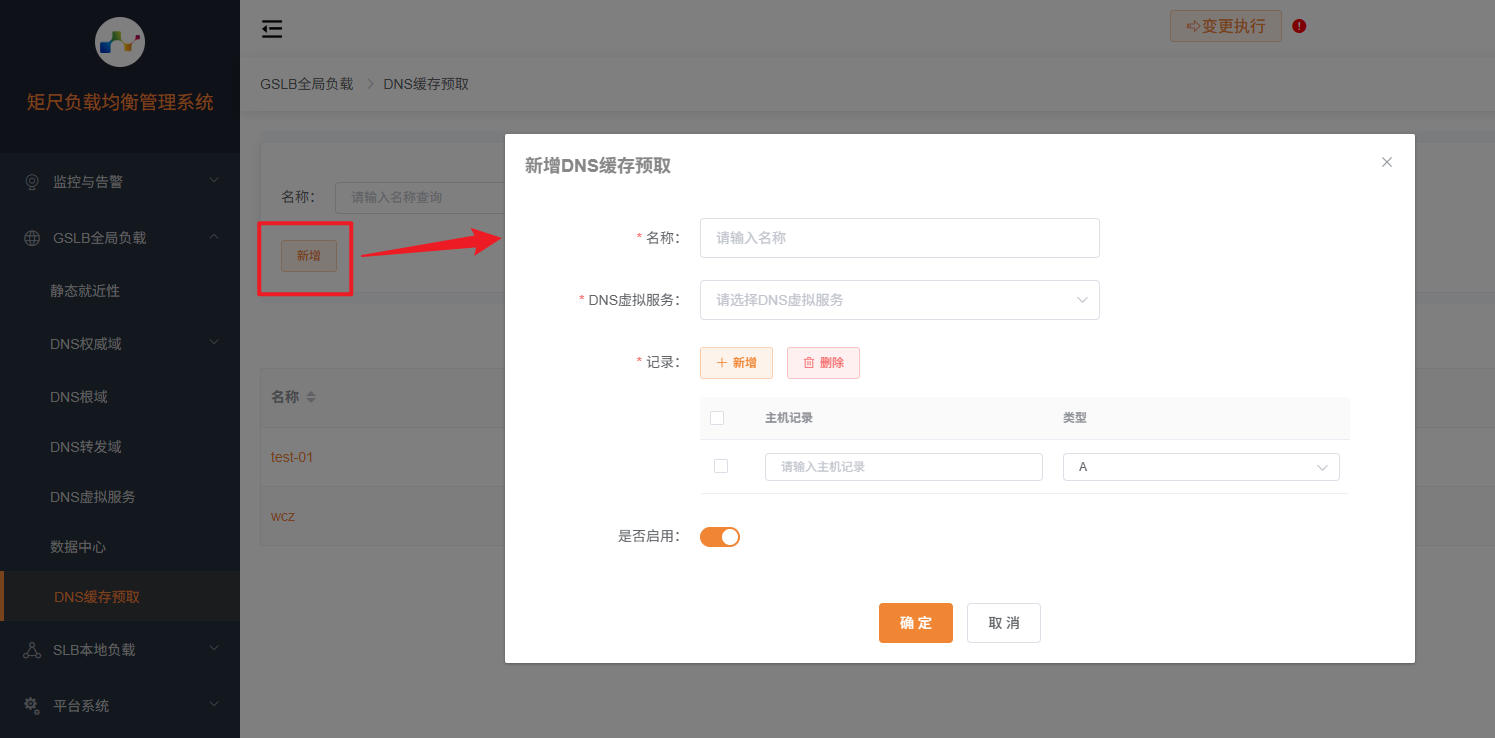
Task: Click the 名称 input field in dialog
Action: 899,238
